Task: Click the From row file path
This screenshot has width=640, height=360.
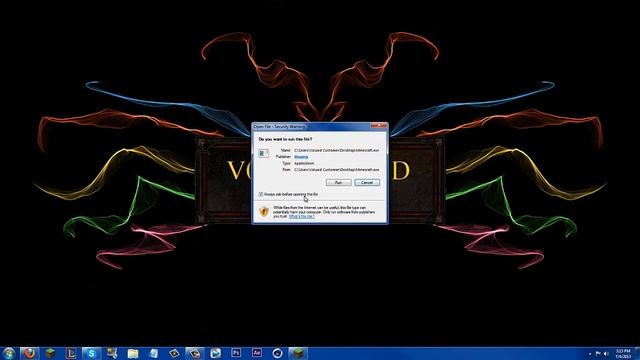Action: (x=336, y=169)
